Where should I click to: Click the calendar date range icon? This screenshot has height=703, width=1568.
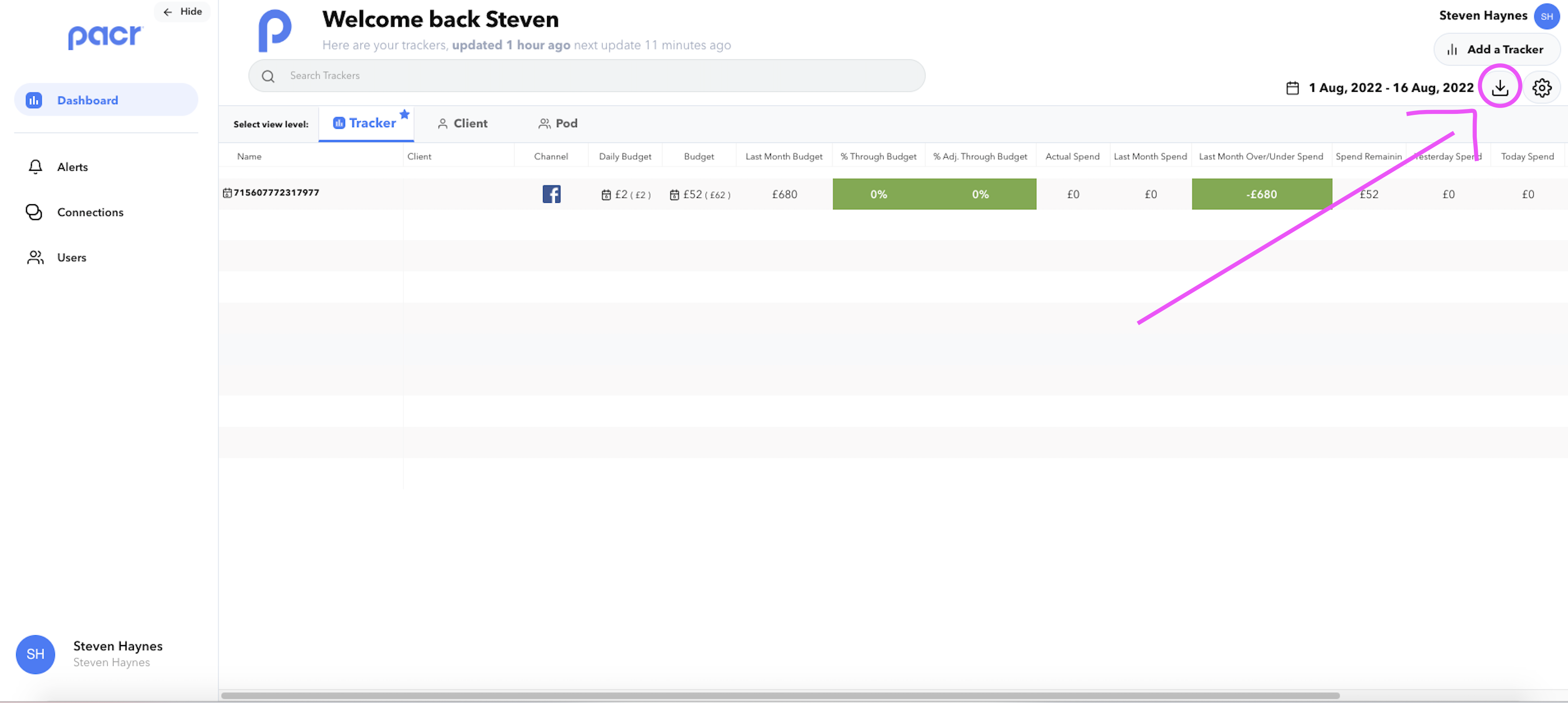click(x=1292, y=88)
